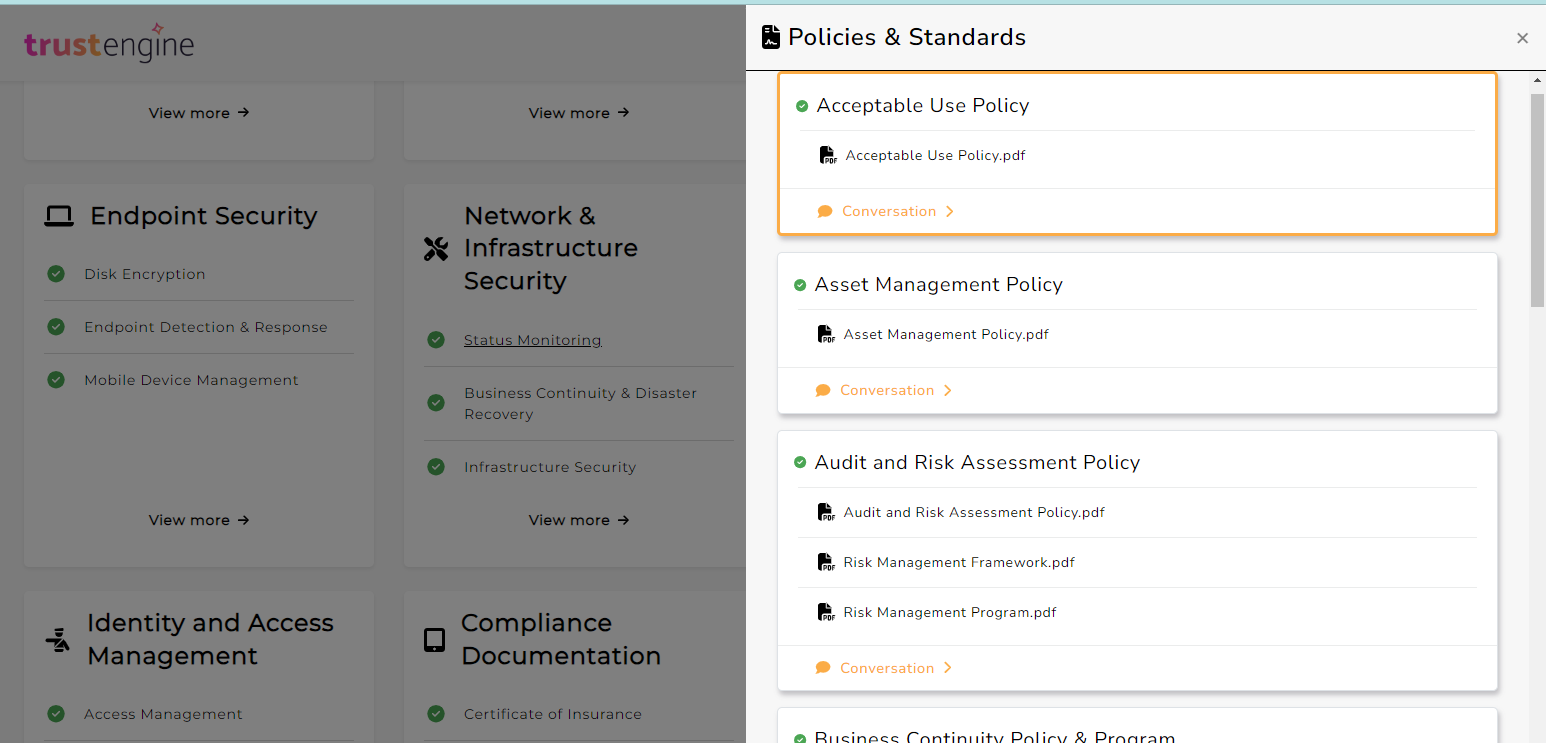The image size is (1546, 743).
Task: Click green check beside Business Continuity & Disaster Recovery
Action: [436, 403]
